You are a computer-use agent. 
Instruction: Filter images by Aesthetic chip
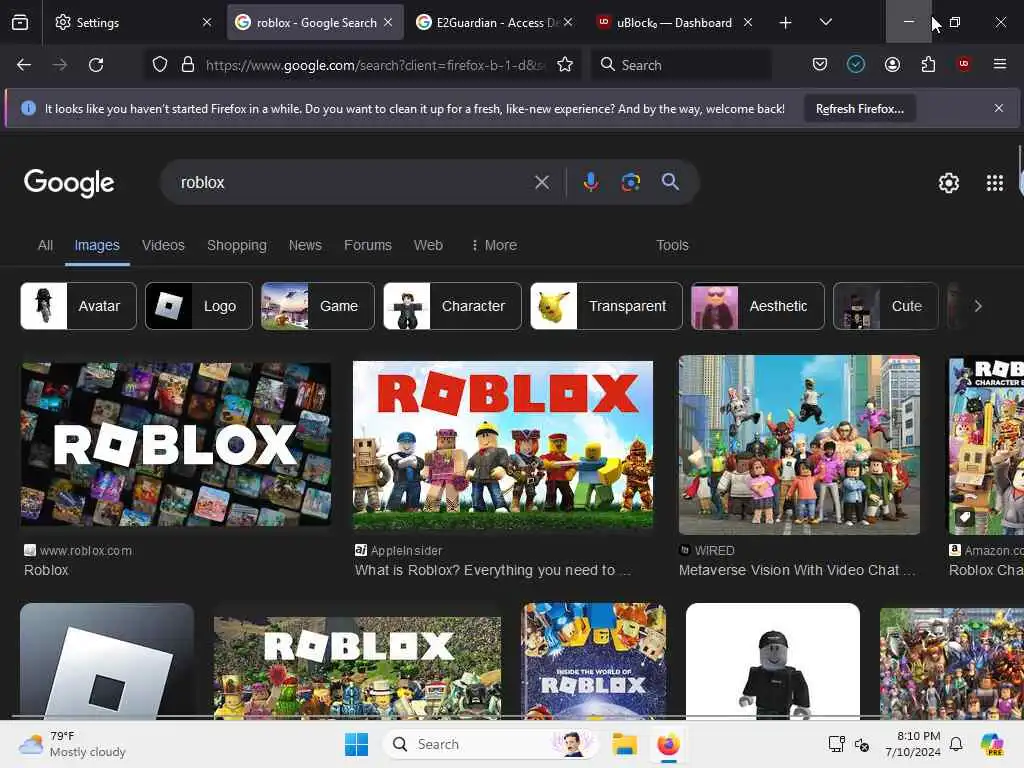[x=758, y=306]
